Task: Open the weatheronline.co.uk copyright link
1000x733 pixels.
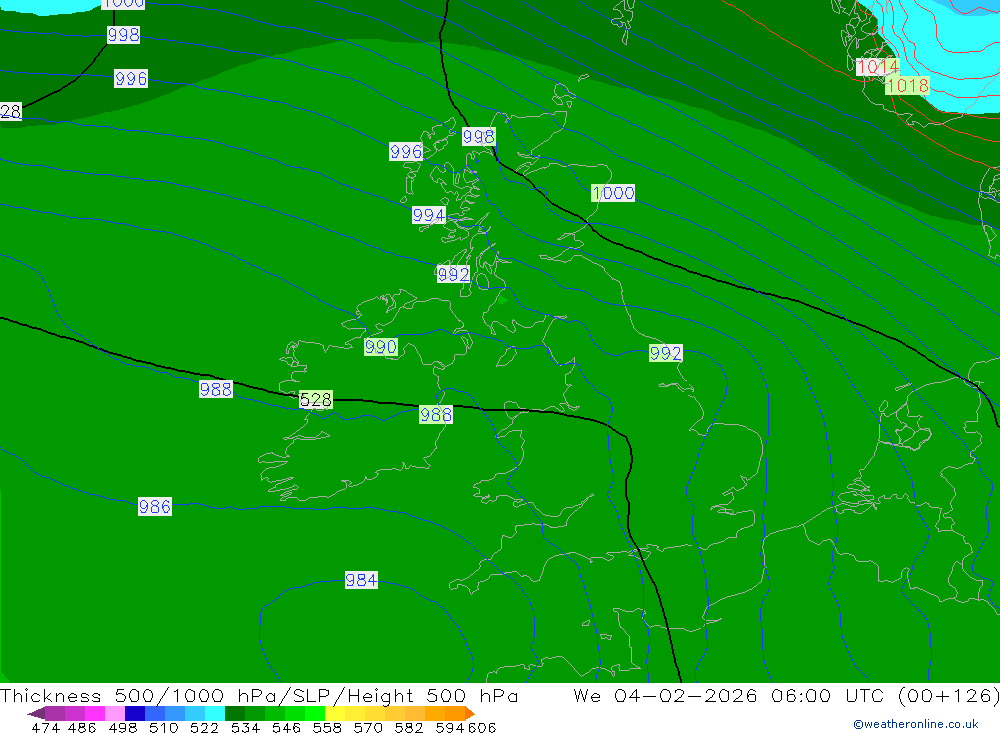Action: click(916, 724)
